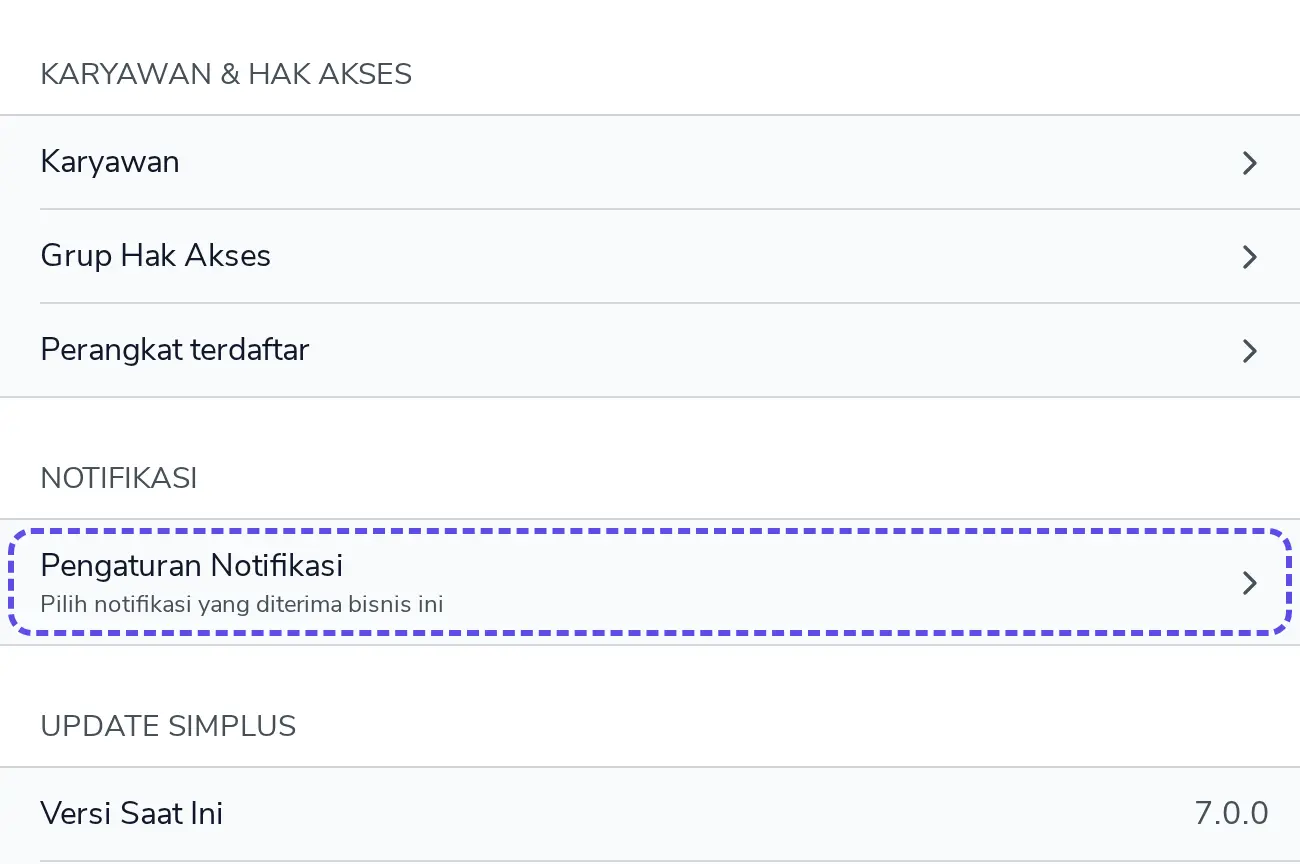Screen dimensions: 1300x864
Task: Tap the Versi Saat Ini label
Action: coord(132,813)
